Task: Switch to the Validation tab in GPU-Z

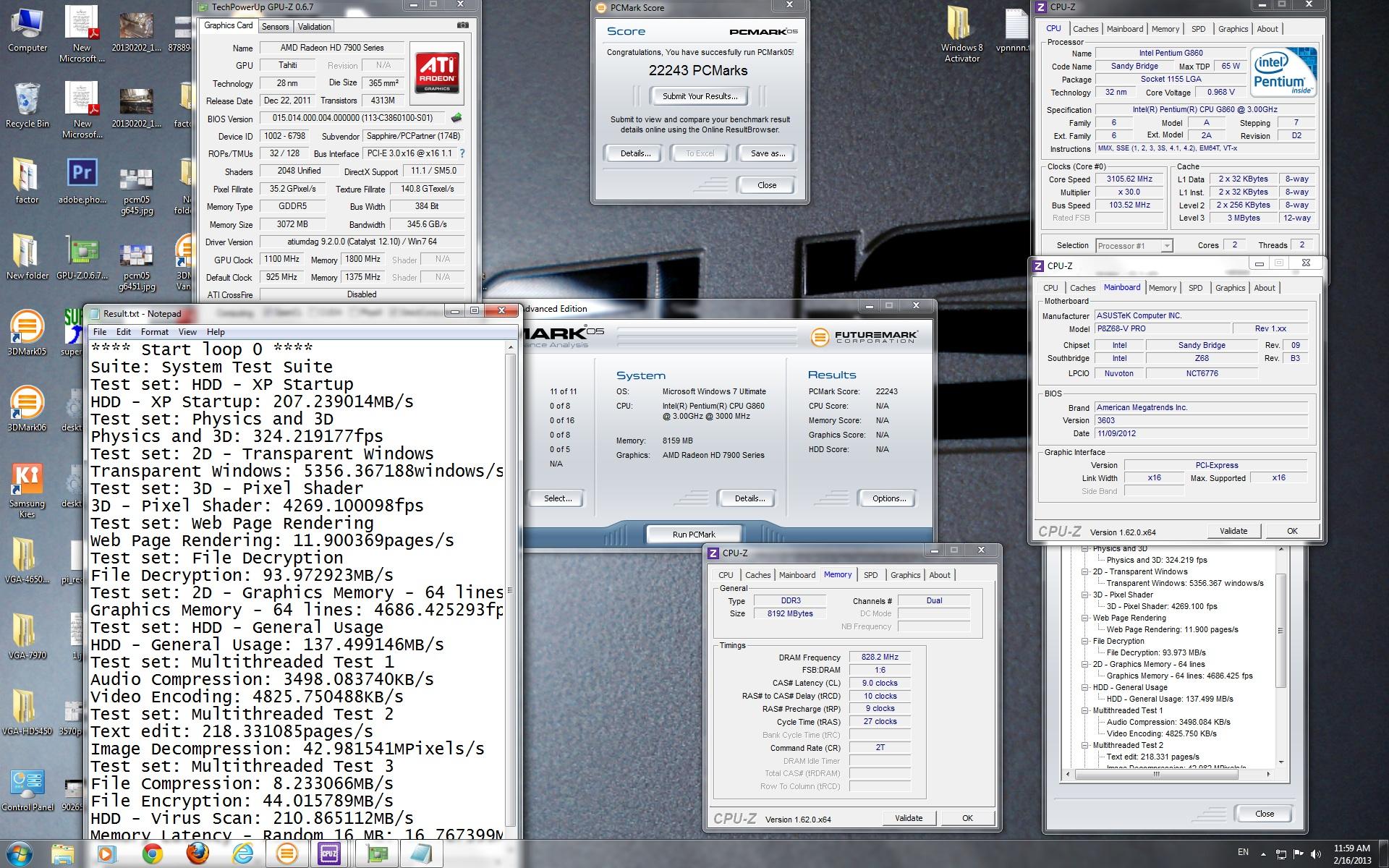Action: 314,27
